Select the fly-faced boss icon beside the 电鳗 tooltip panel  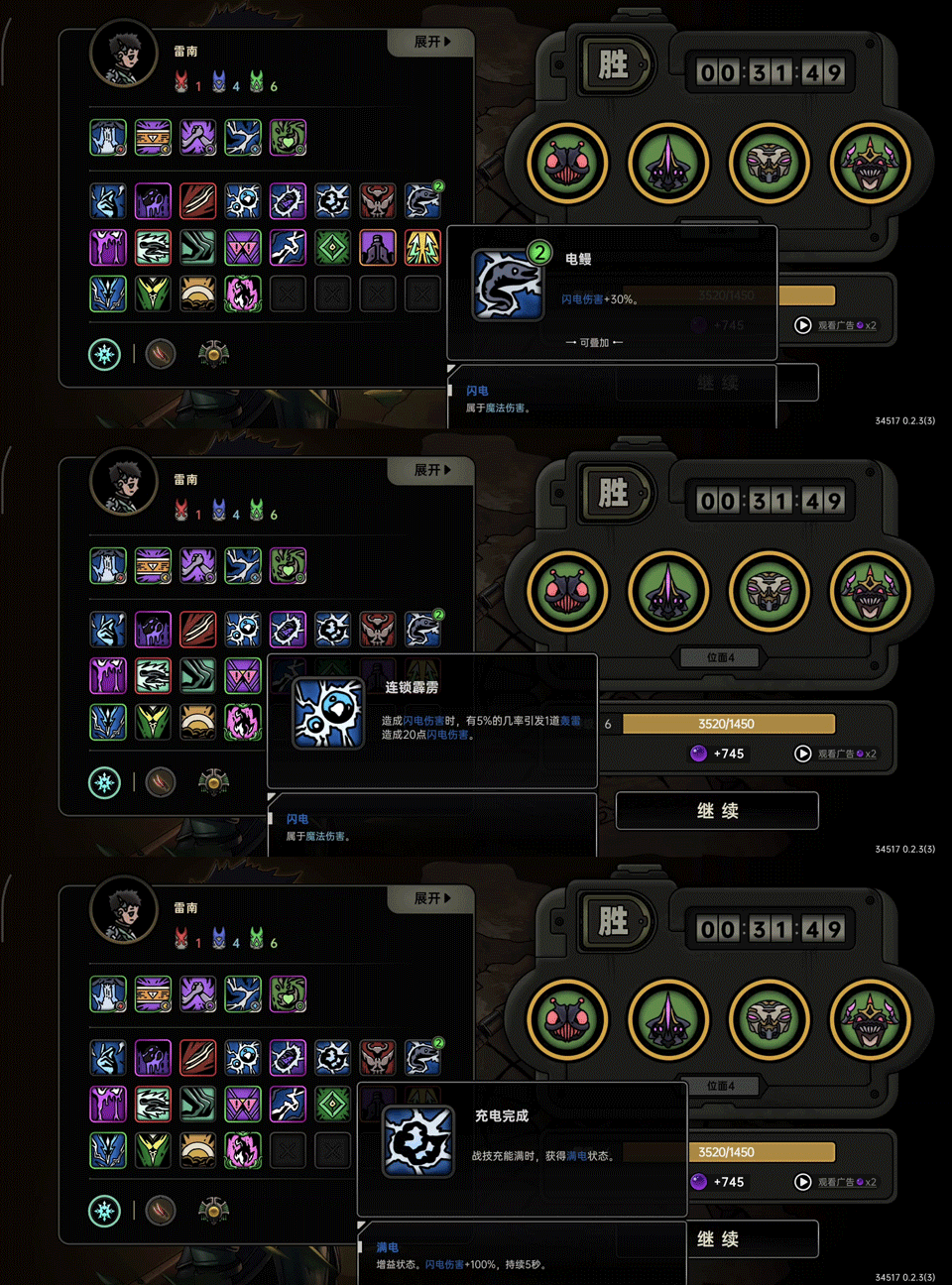coord(567,164)
